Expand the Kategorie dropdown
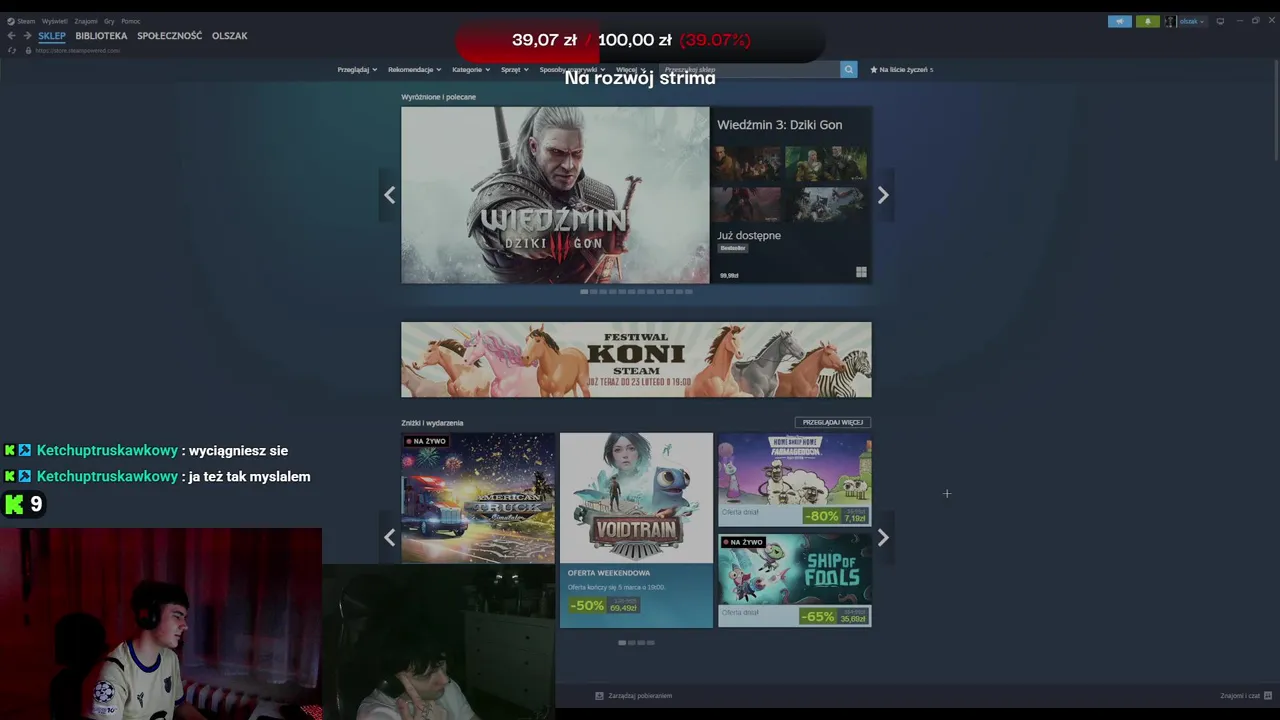The image size is (1280, 720). click(x=471, y=69)
